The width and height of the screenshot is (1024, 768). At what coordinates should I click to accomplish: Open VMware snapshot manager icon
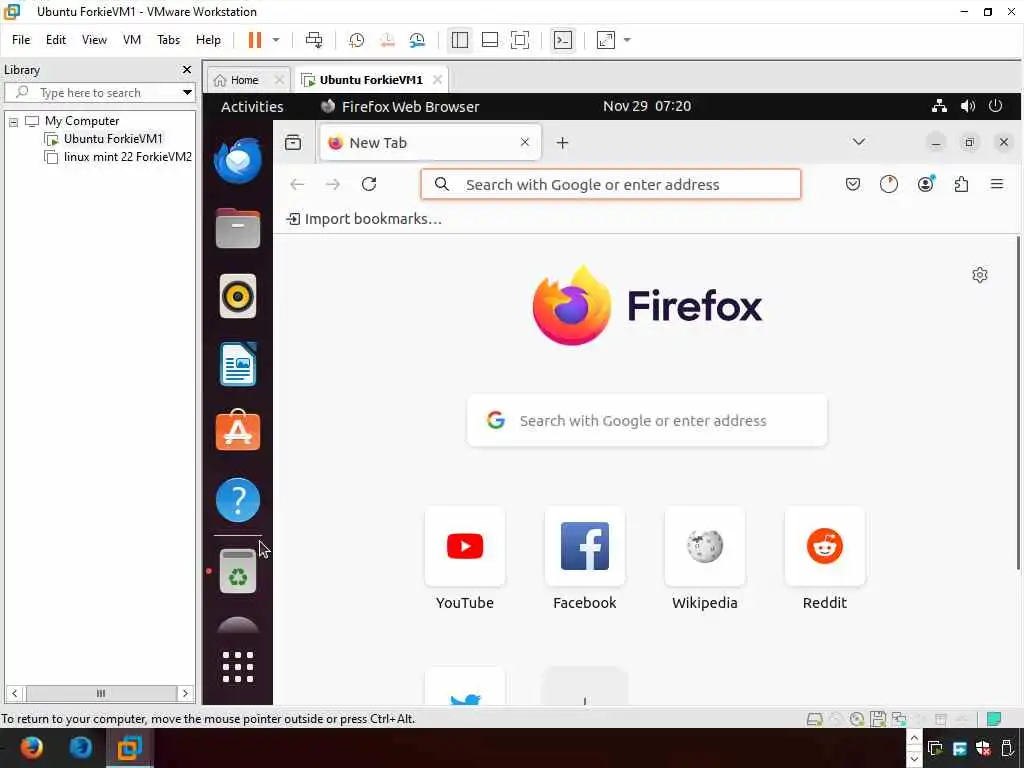(x=417, y=40)
